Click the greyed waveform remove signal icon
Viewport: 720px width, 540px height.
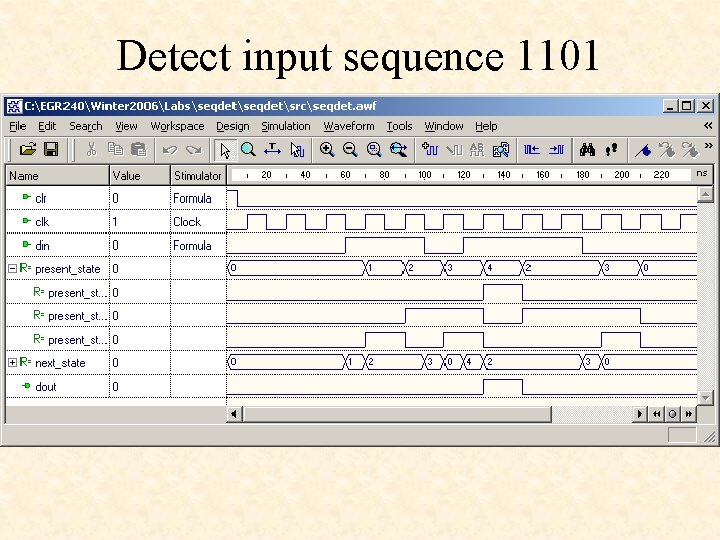454,150
